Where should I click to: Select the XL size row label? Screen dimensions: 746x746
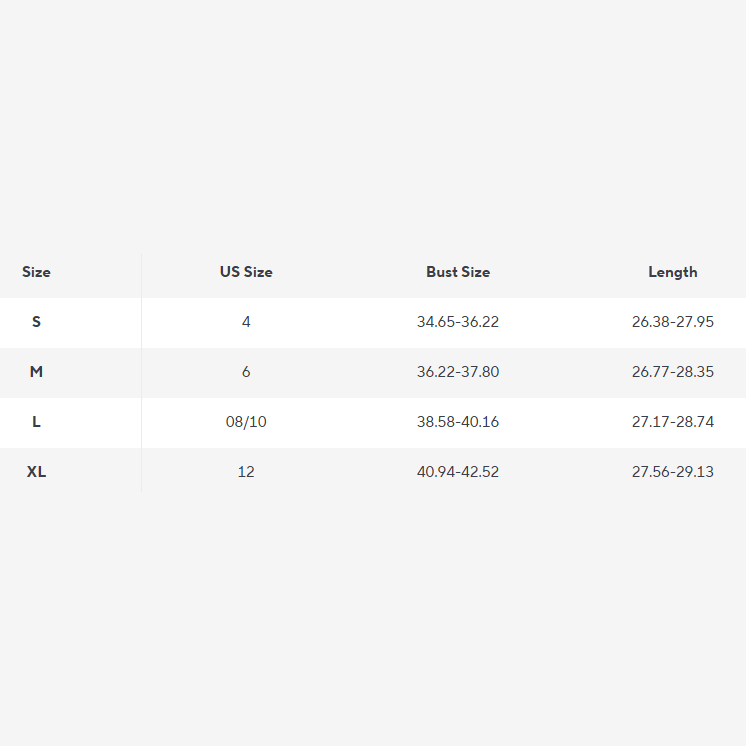36,472
